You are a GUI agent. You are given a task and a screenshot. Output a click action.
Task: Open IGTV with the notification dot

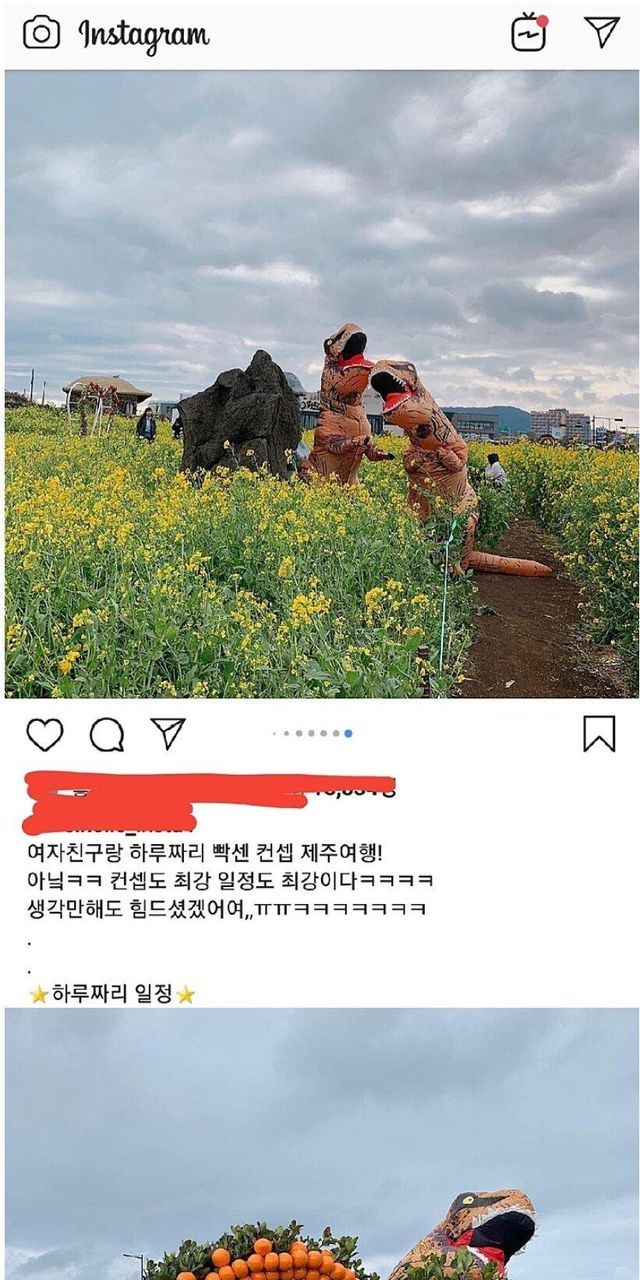click(x=529, y=32)
